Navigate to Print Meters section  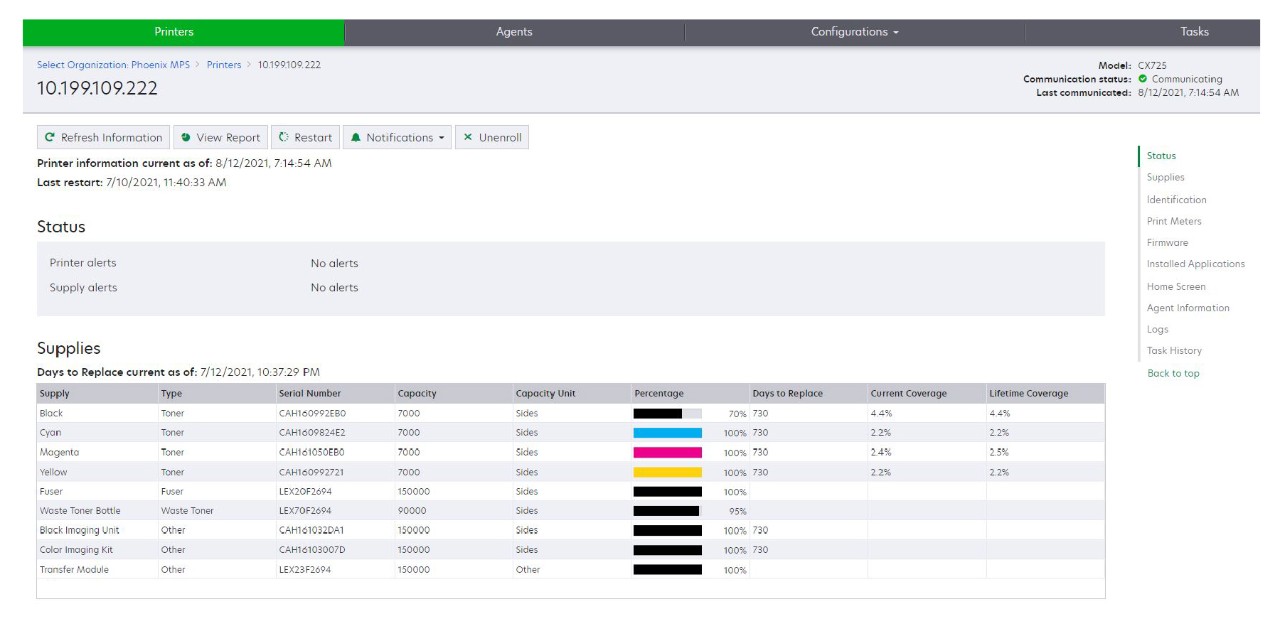coord(1174,221)
